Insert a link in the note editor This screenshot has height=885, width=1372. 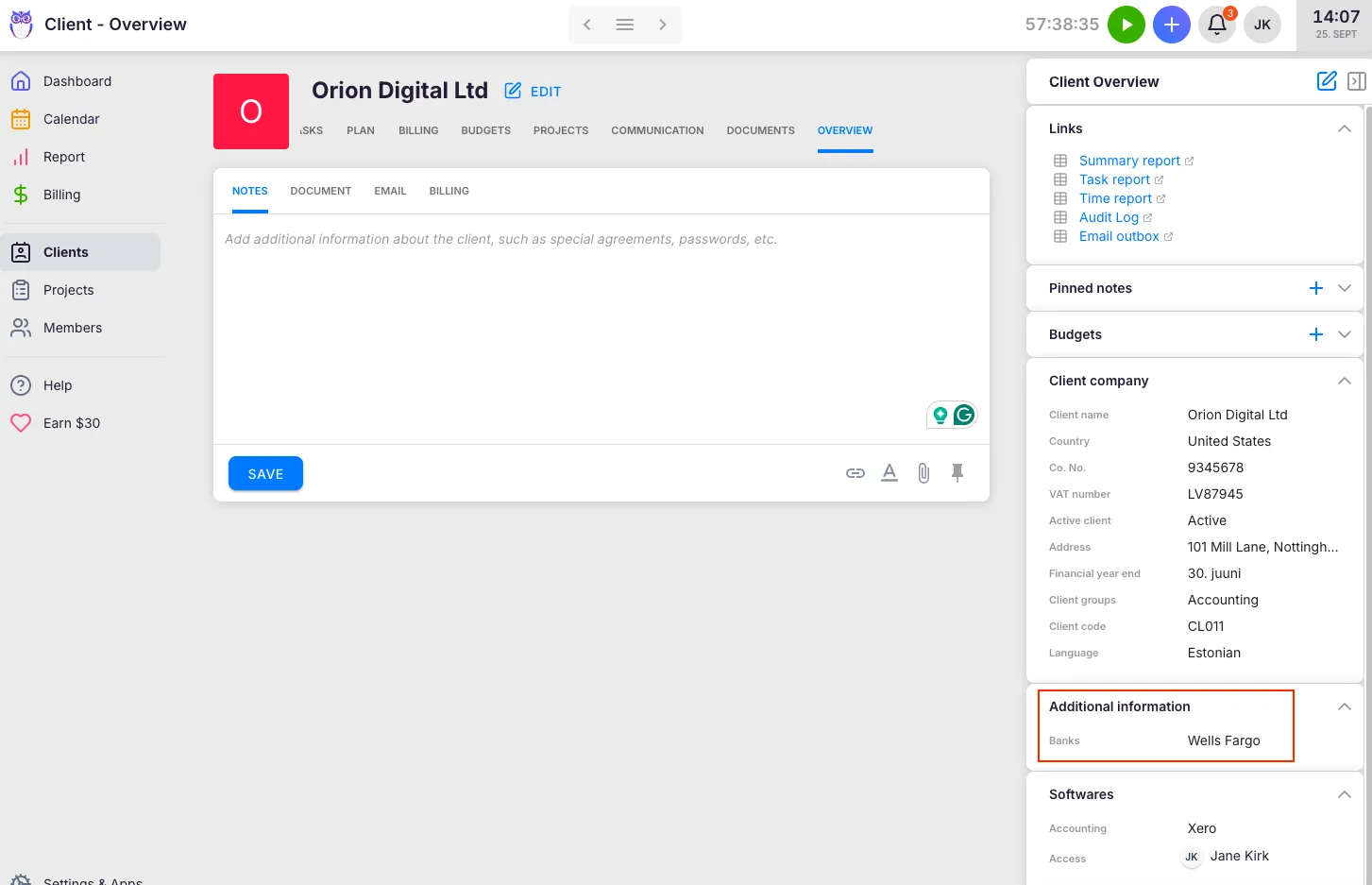tap(855, 472)
